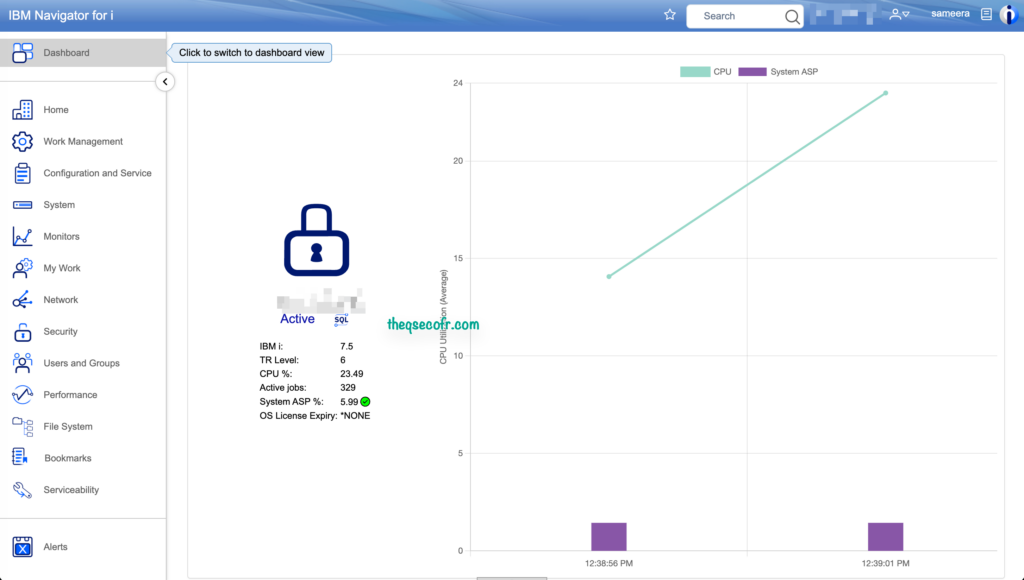The height and width of the screenshot is (580, 1024).
Task: Click the IBM i info logo icon
Action: tap(1009, 14)
